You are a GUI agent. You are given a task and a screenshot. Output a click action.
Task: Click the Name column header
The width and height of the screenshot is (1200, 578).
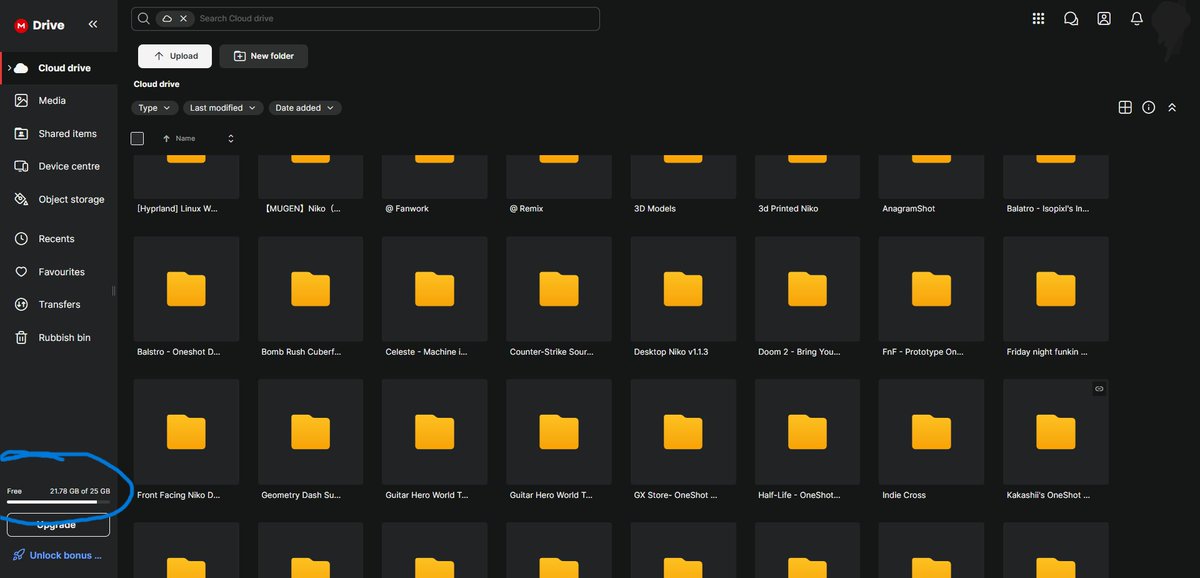(x=186, y=139)
